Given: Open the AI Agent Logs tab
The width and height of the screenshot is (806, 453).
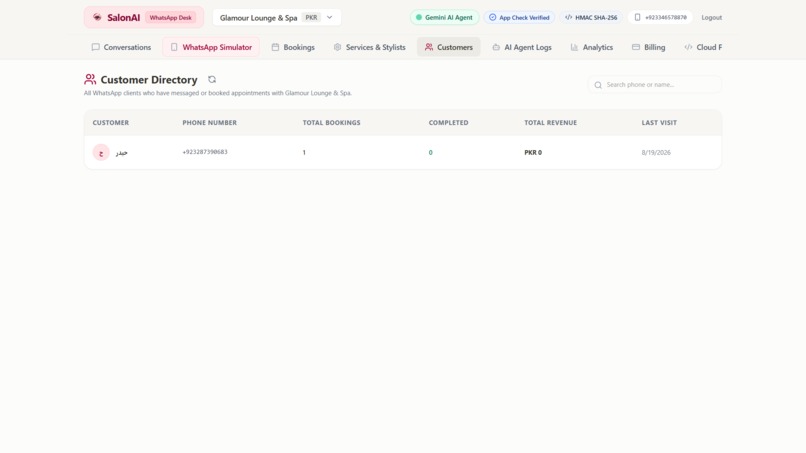Looking at the screenshot, I should tap(522, 47).
